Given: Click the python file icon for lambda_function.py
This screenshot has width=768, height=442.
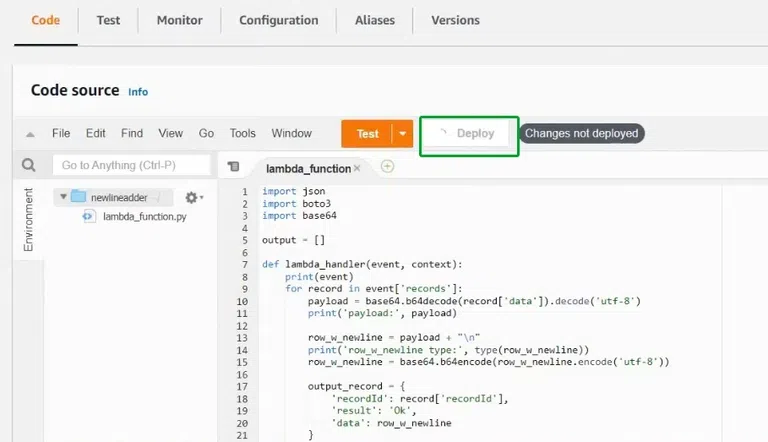Looking at the screenshot, I should [x=89, y=216].
